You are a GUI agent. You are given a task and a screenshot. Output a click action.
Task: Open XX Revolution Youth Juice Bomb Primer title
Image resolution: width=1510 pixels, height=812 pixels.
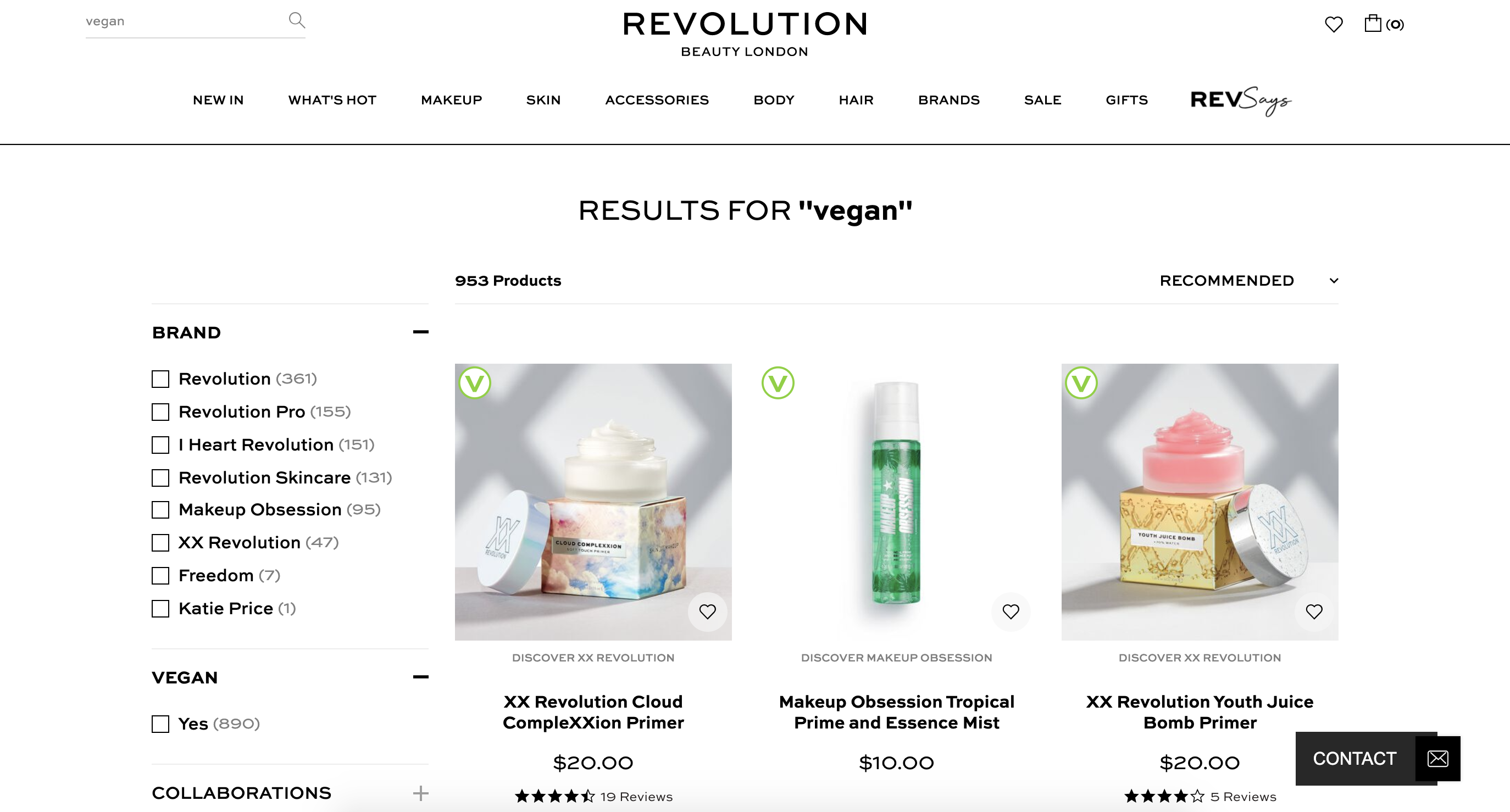tap(1200, 713)
